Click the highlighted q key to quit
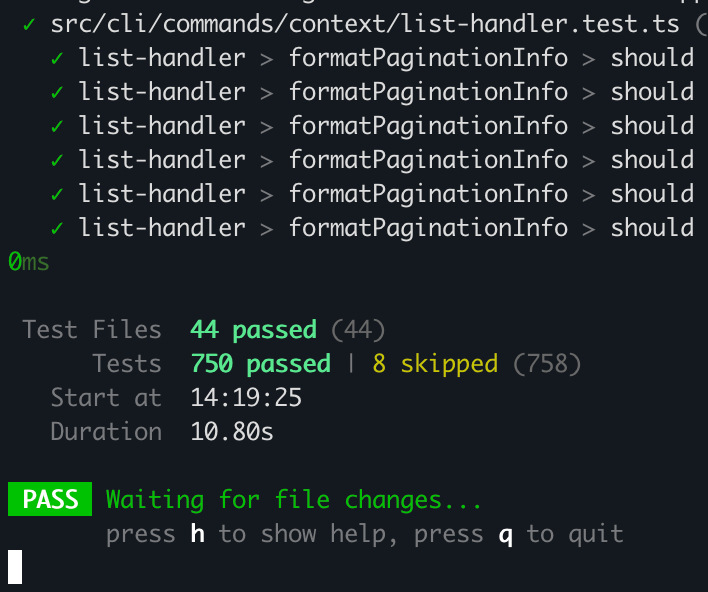This screenshot has width=708, height=592. [x=506, y=534]
